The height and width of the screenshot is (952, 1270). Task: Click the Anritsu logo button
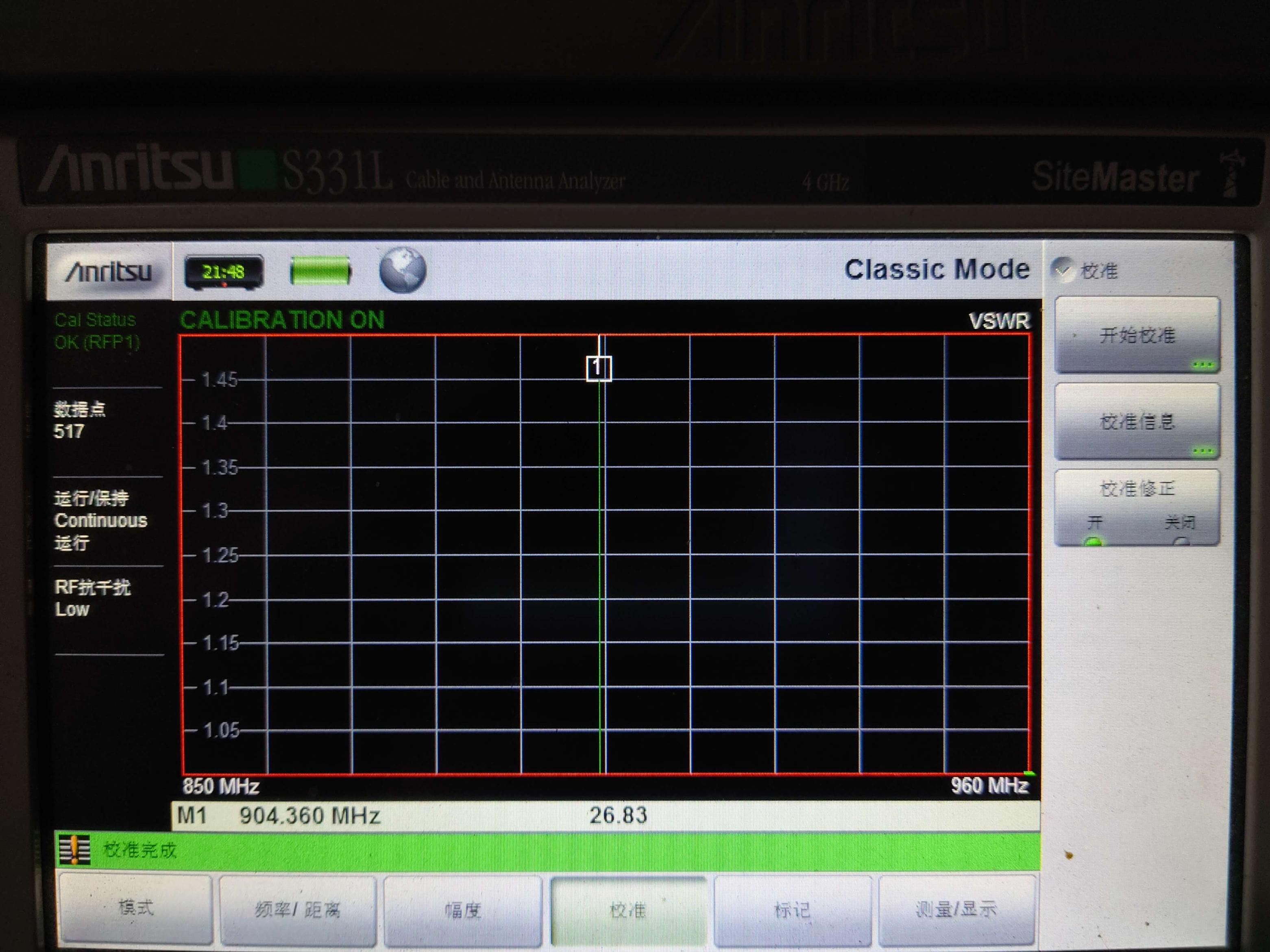(x=109, y=271)
